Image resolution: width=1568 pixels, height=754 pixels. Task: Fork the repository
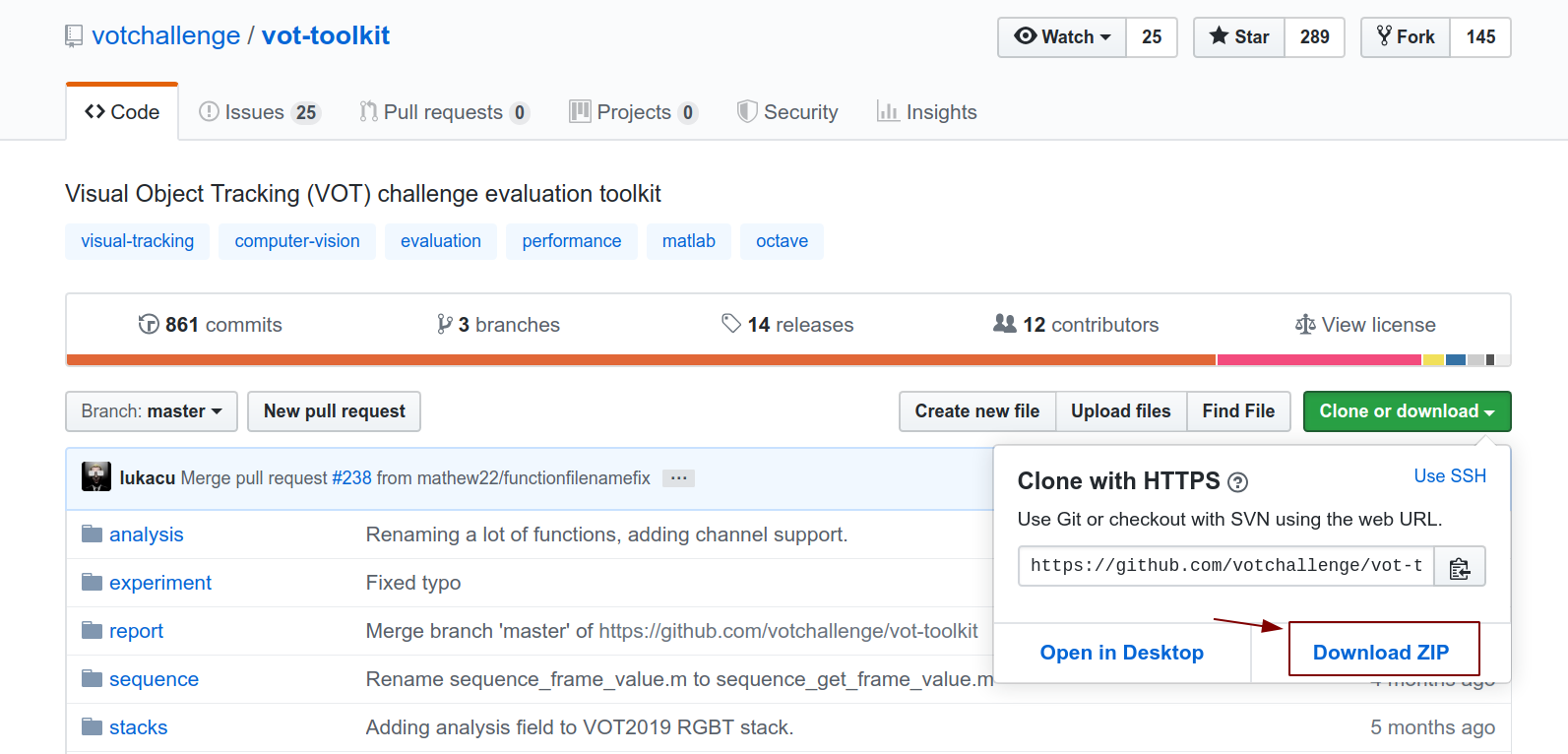[x=1406, y=37]
